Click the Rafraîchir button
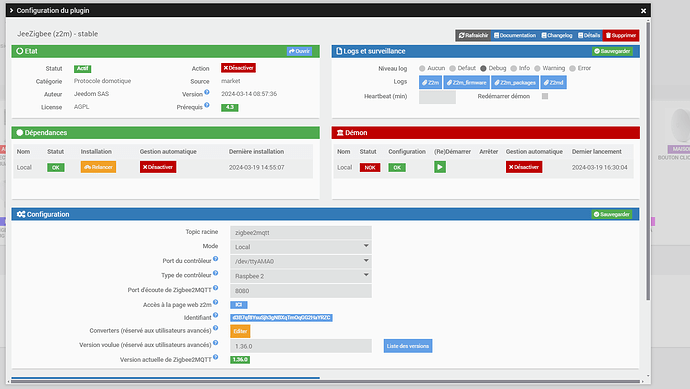This screenshot has width=690, height=389. pos(473,35)
